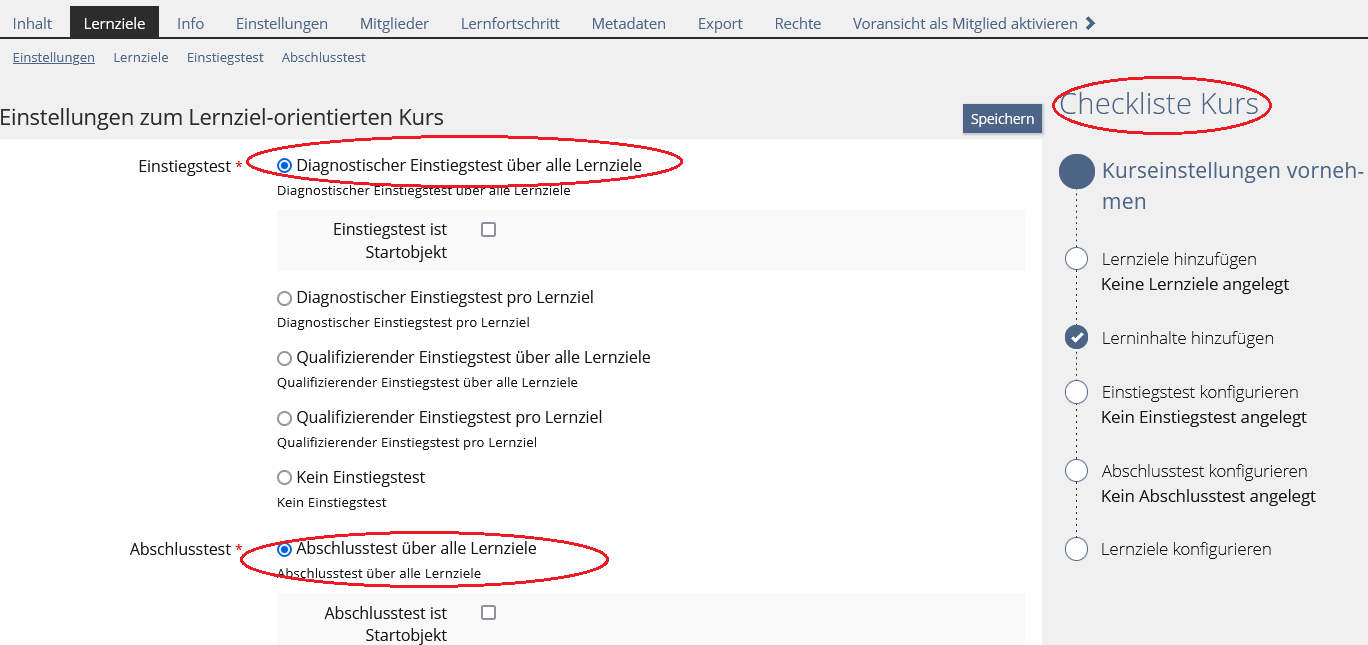Open the Einstiegstest sub-tab link
The width and height of the screenshot is (1368, 645).
[x=225, y=58]
